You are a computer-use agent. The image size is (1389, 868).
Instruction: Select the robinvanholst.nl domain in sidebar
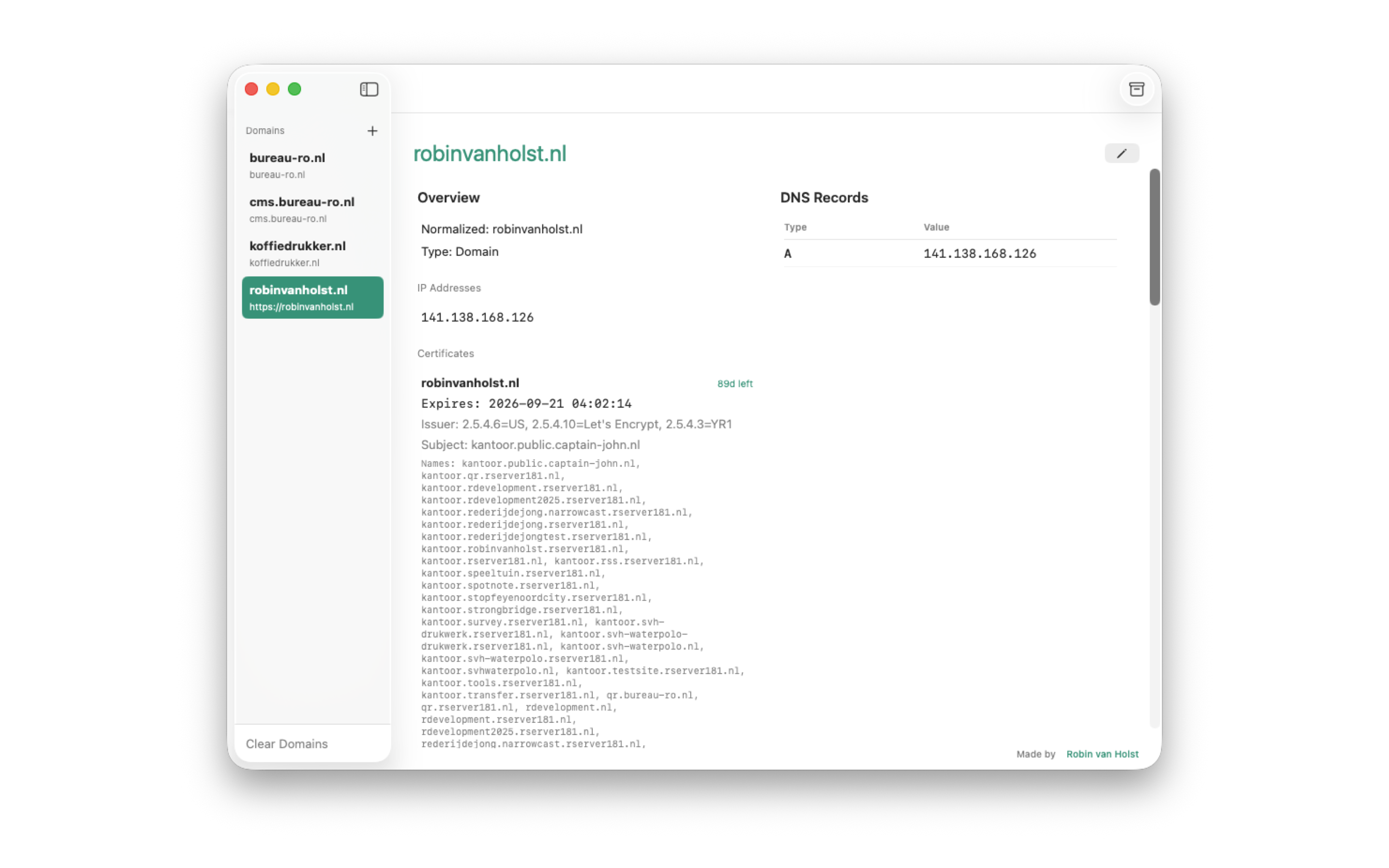pyautogui.click(x=312, y=298)
